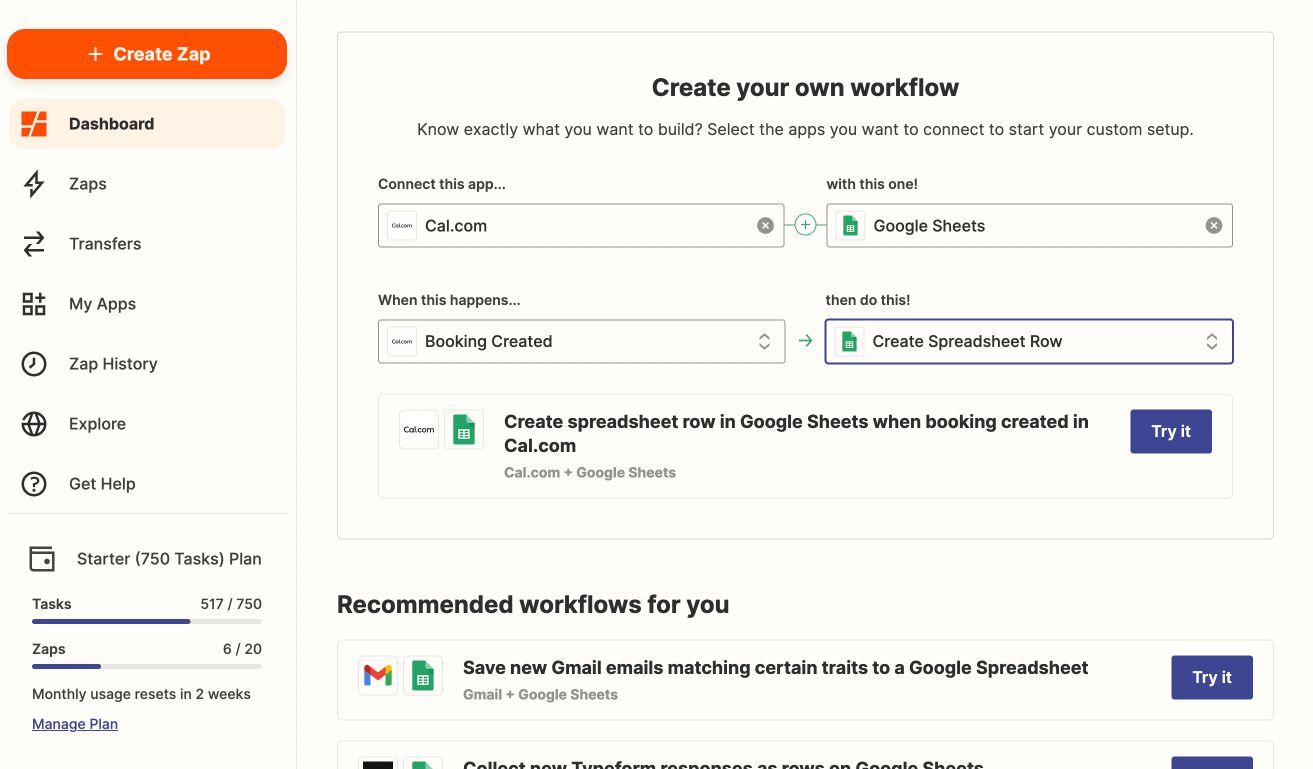Click the Create Zap button
Image resolution: width=1313 pixels, height=769 pixels.
pyautogui.click(x=147, y=54)
